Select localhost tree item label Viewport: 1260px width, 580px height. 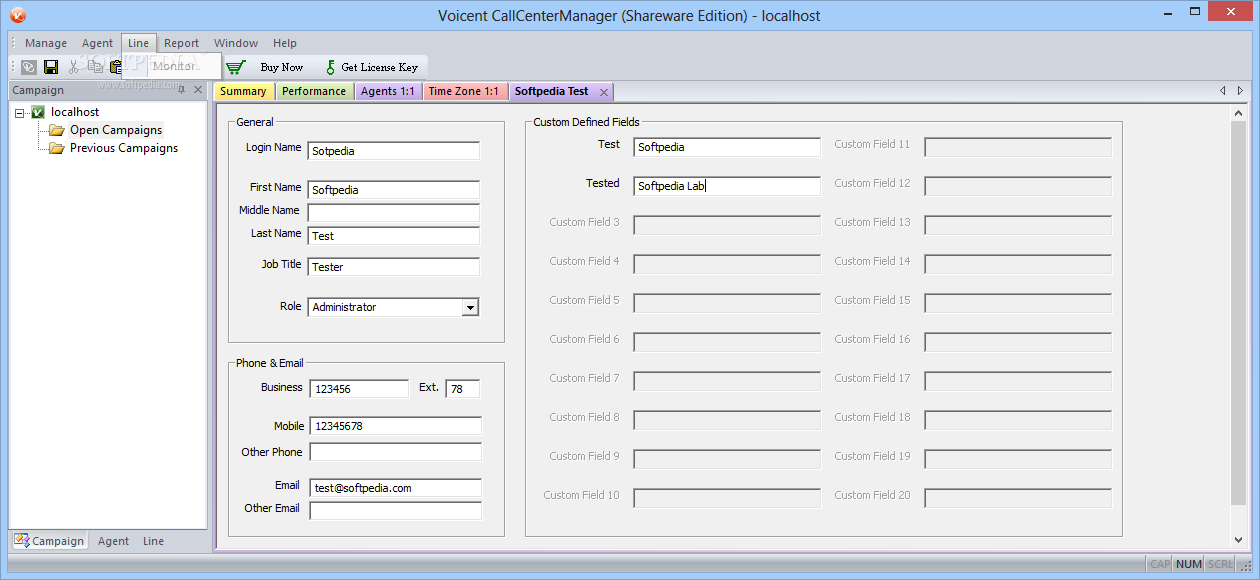coord(75,112)
